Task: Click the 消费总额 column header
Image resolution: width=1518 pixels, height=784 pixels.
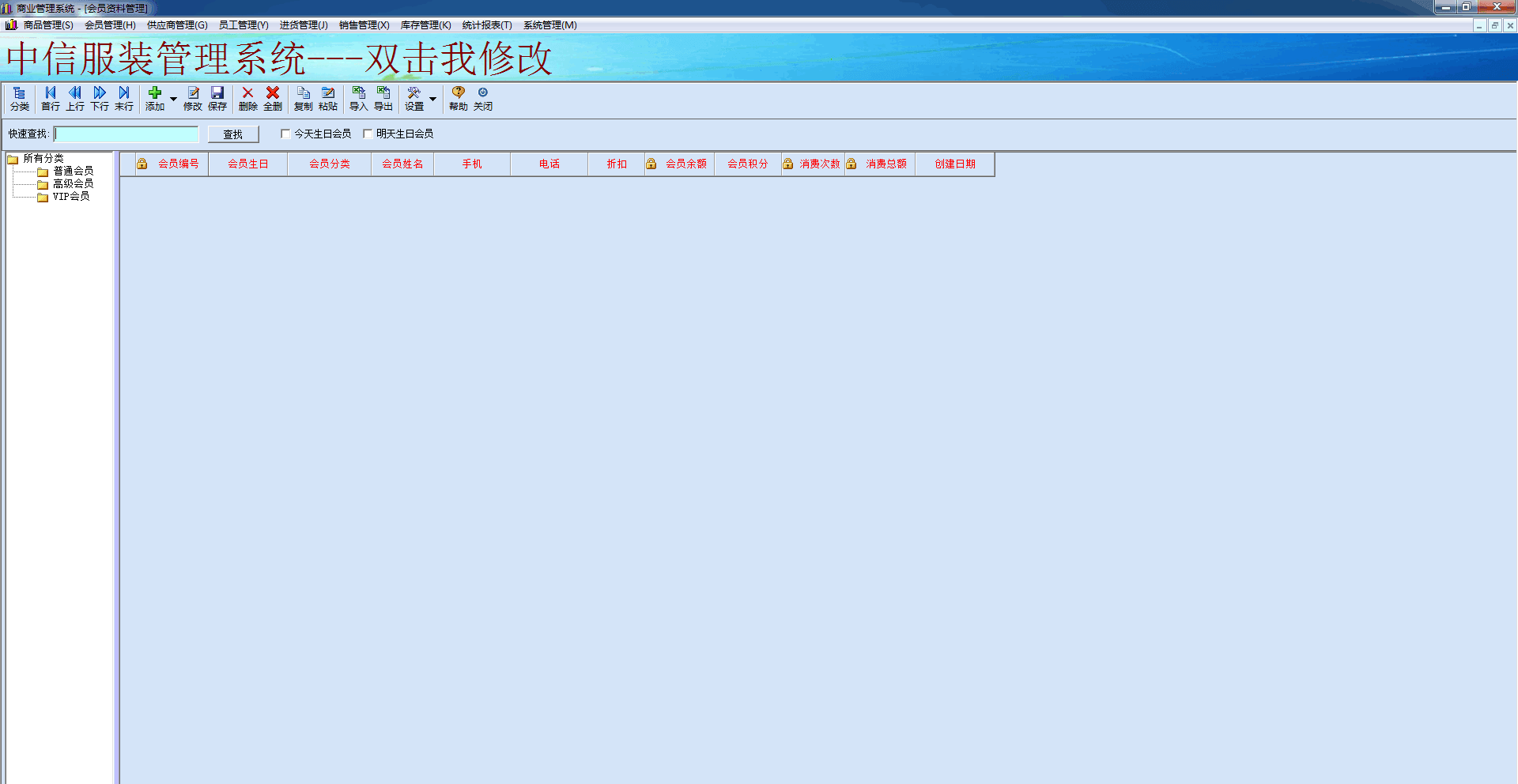Action: pyautogui.click(x=880, y=164)
